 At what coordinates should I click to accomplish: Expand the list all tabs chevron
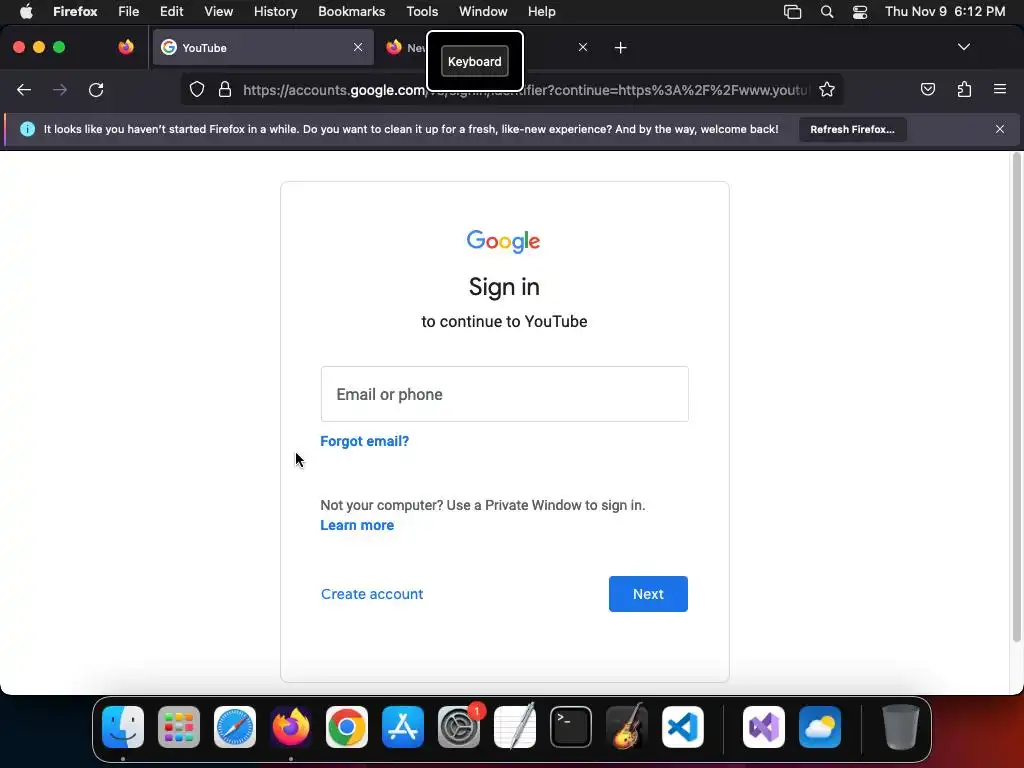(x=964, y=47)
